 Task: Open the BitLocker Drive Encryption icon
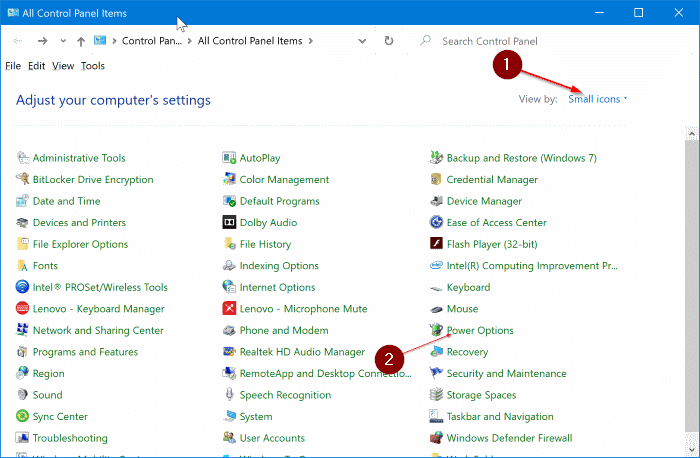pos(22,179)
